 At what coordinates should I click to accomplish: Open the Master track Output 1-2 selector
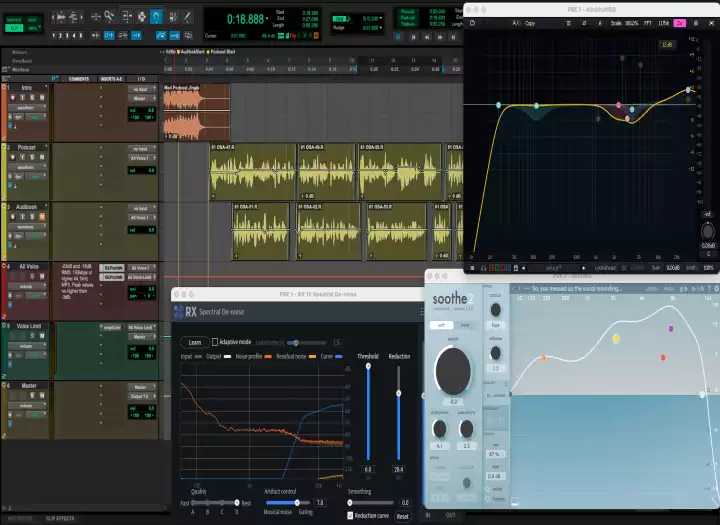tap(142, 396)
